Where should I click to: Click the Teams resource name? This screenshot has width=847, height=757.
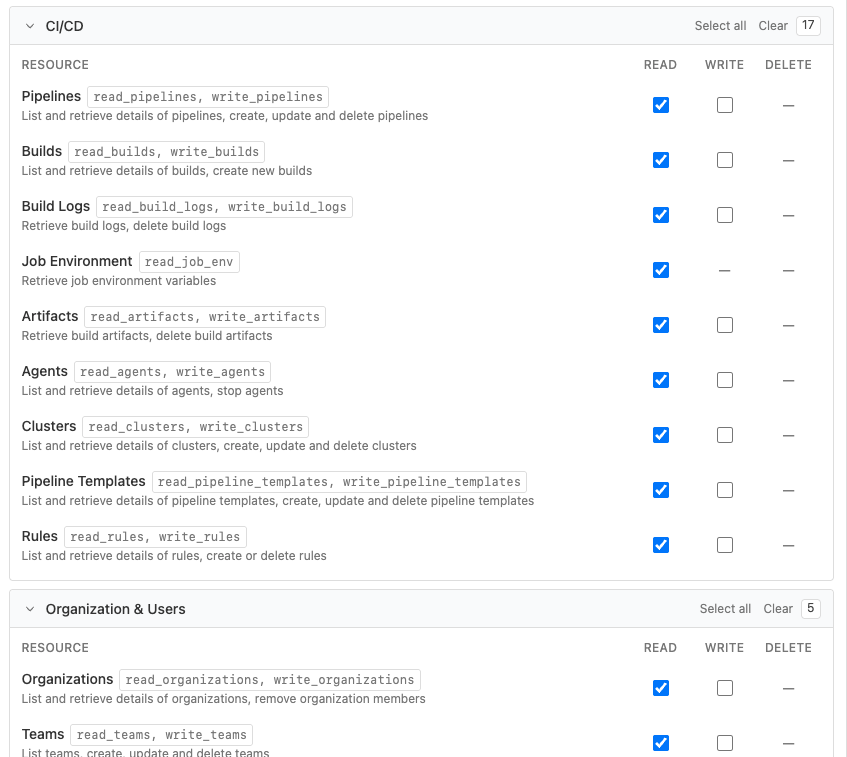43,734
